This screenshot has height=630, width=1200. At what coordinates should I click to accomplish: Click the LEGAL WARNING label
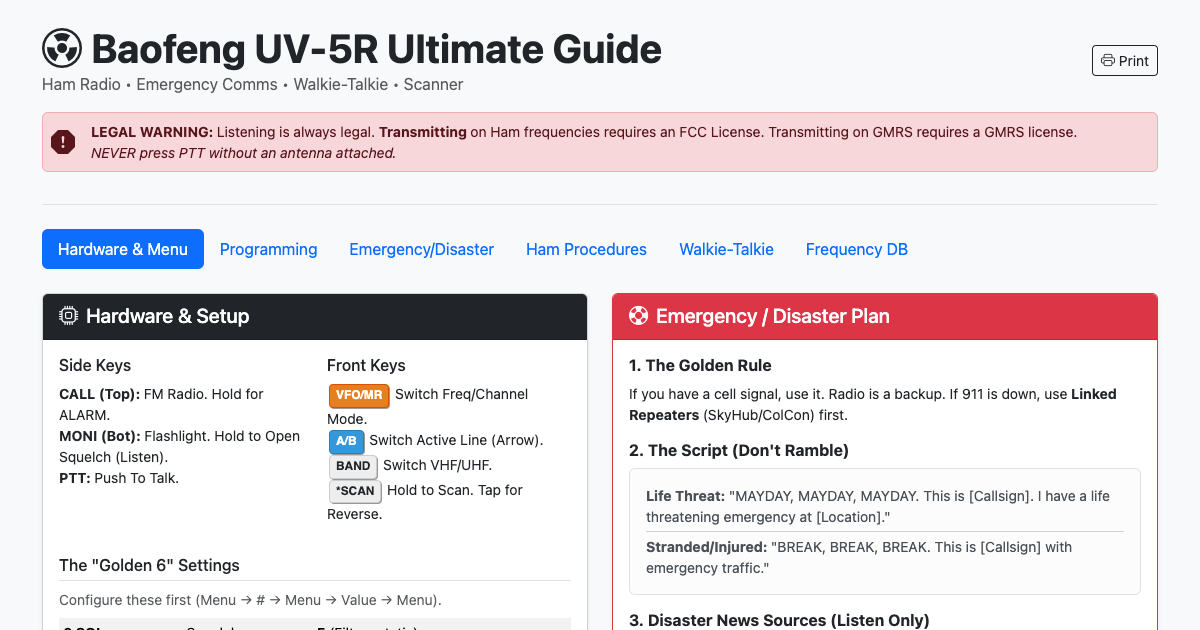(152, 132)
